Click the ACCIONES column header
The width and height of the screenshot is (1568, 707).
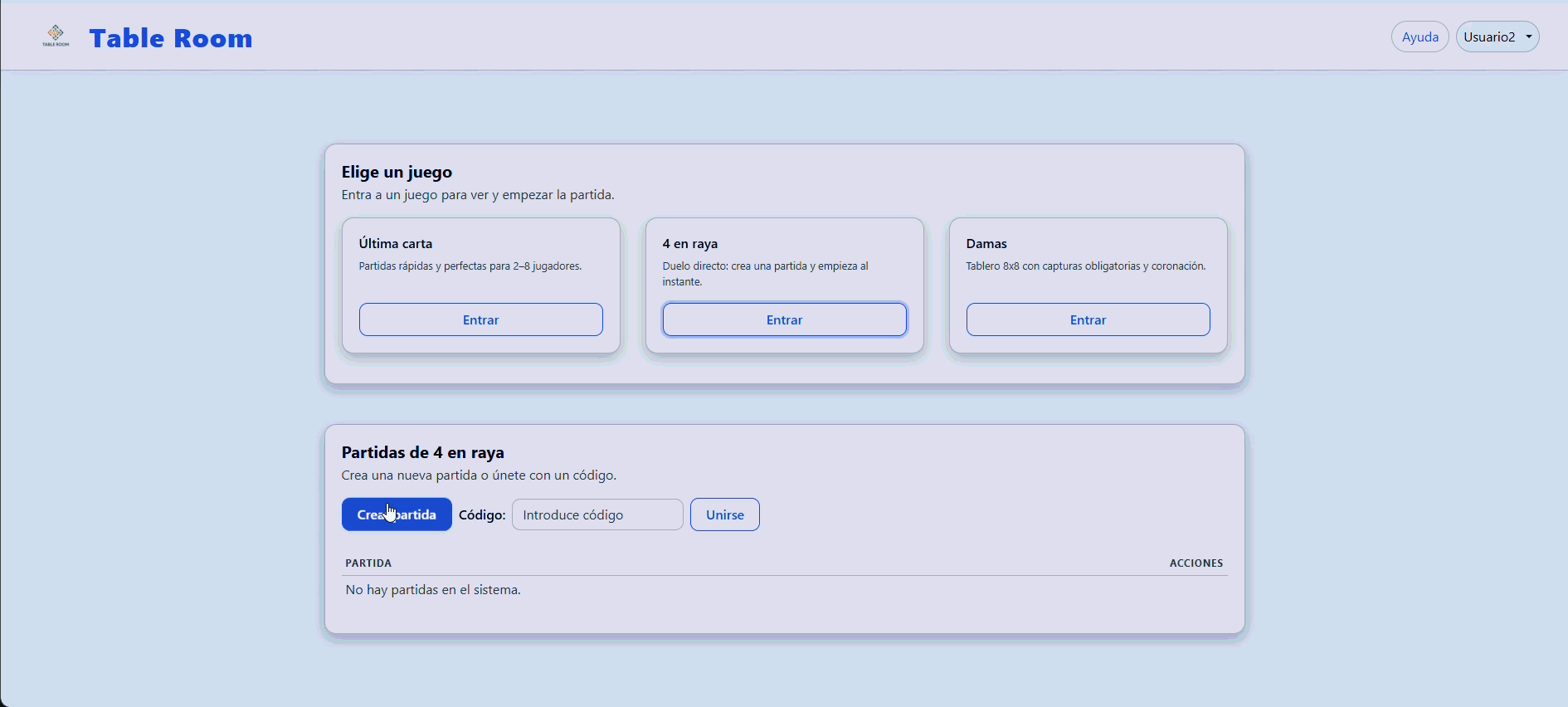coord(1195,563)
